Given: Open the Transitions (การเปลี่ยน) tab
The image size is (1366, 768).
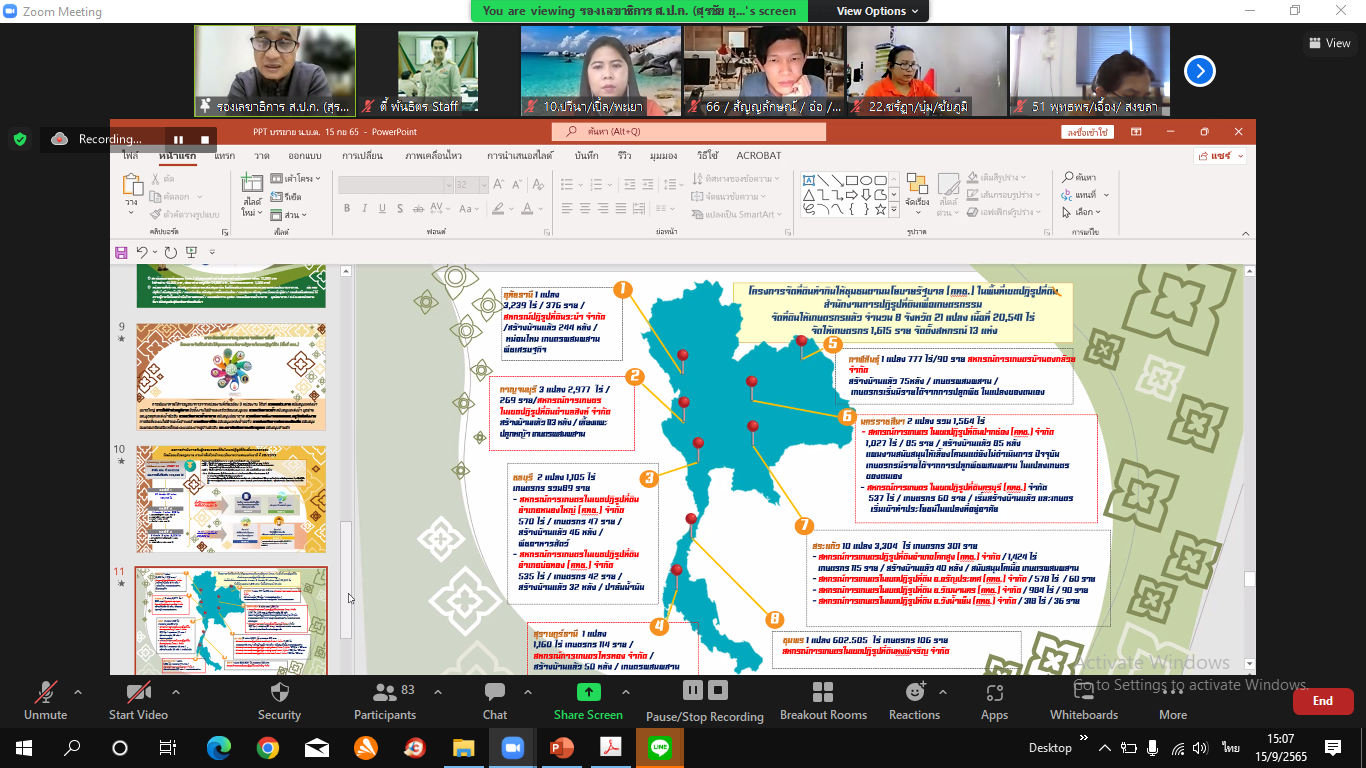Looking at the screenshot, I should click(x=362, y=156).
